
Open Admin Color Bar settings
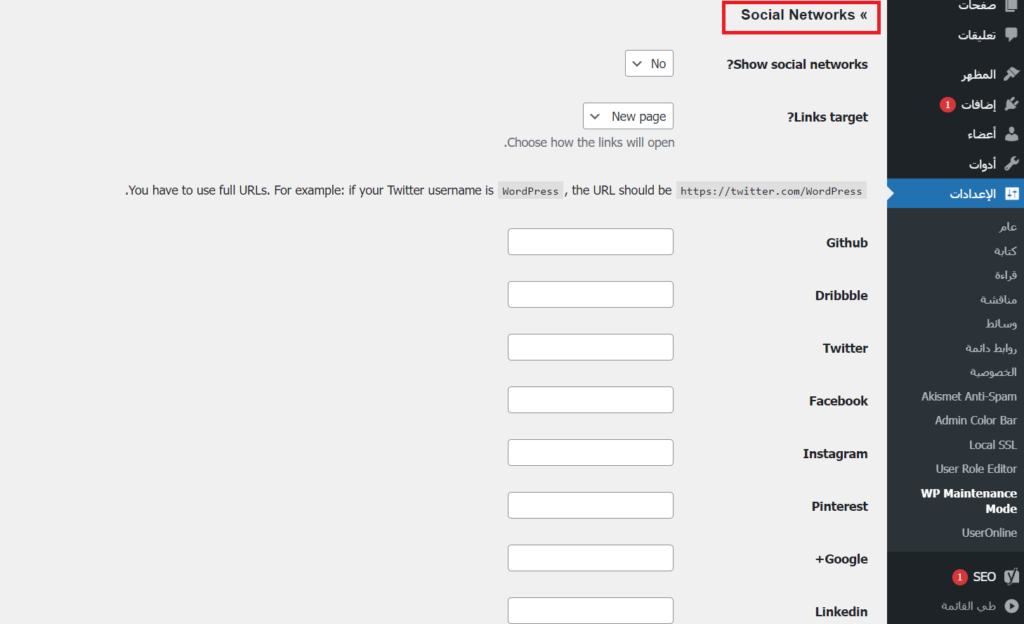tap(975, 420)
